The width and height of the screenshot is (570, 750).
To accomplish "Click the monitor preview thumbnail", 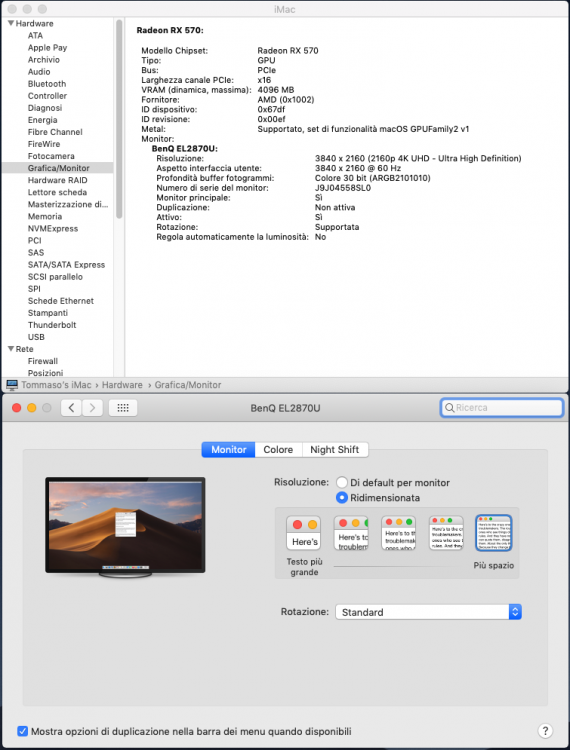I will click(x=125, y=526).
